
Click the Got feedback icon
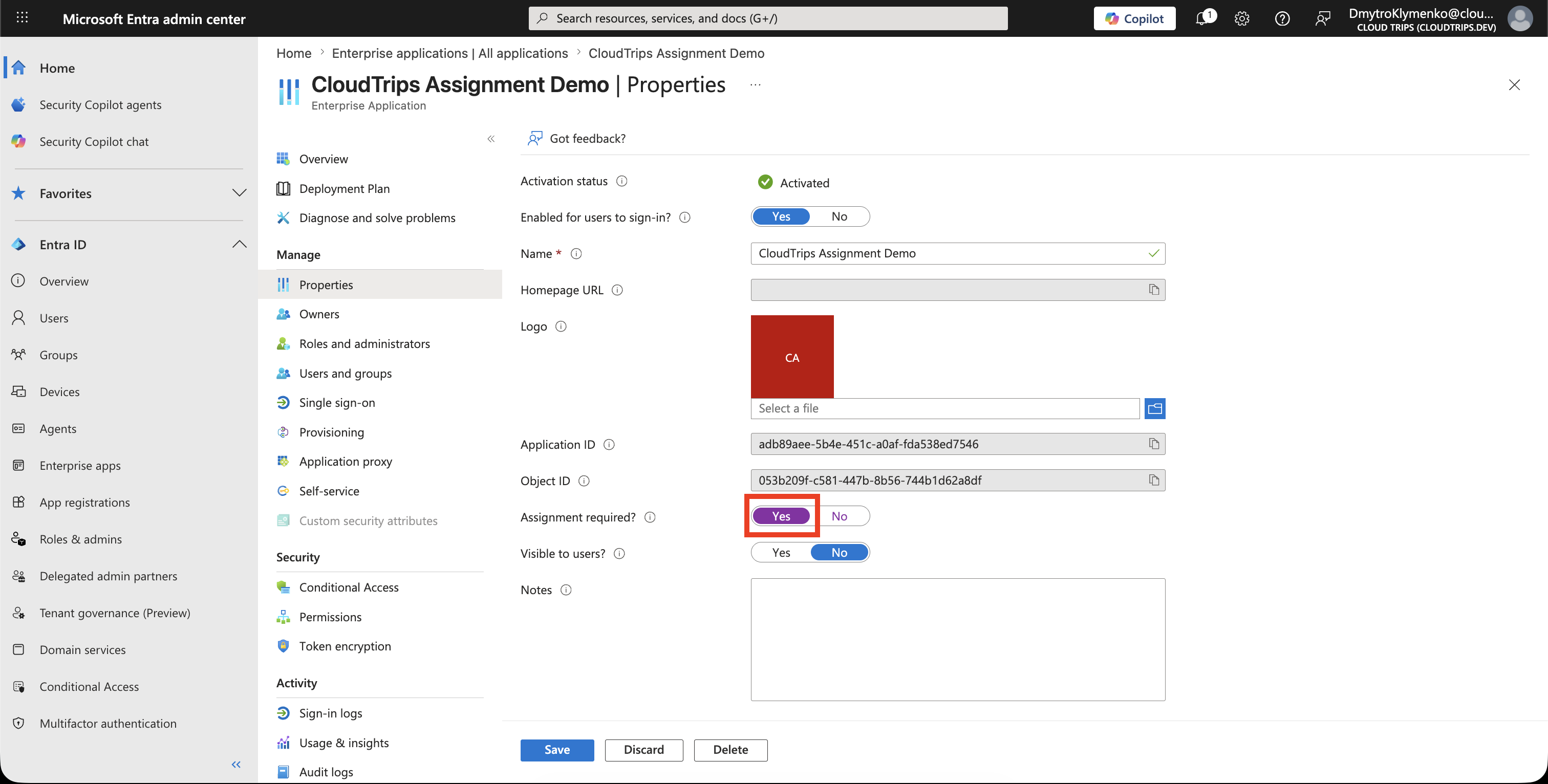tap(534, 139)
